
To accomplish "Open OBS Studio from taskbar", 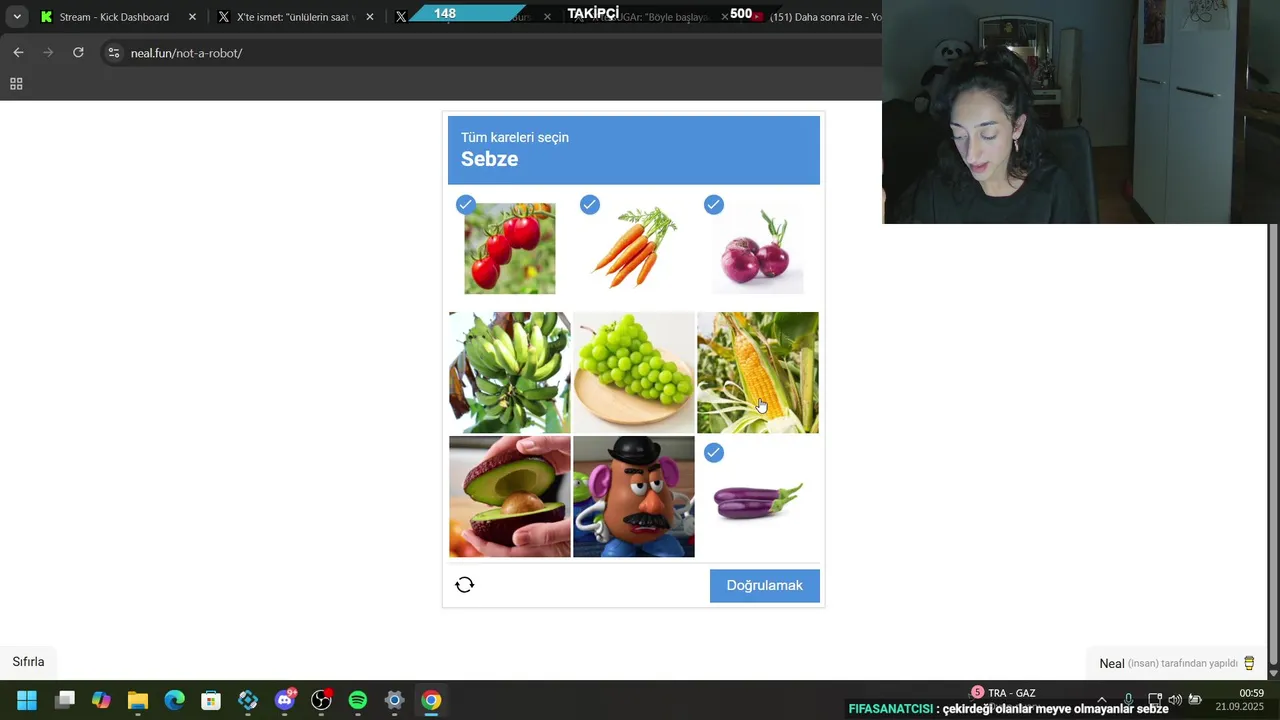I will tap(321, 700).
